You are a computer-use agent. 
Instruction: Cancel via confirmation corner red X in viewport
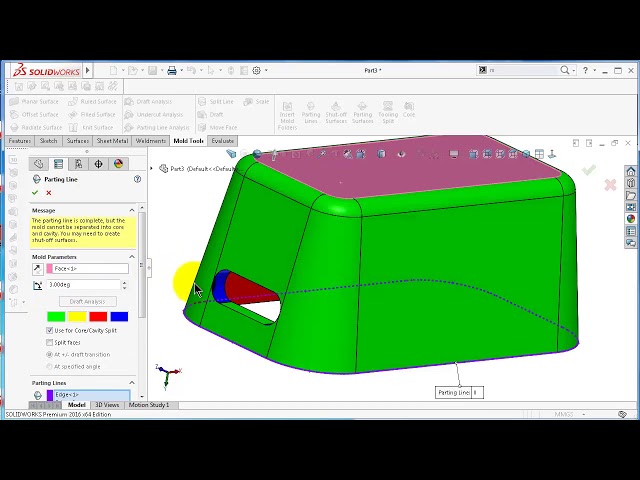tap(610, 185)
